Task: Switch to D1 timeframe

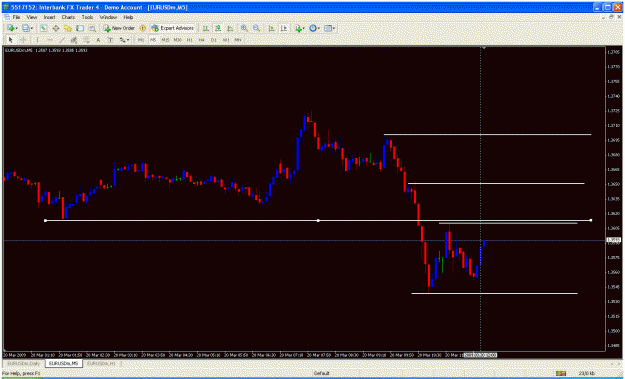Action: pyautogui.click(x=213, y=40)
